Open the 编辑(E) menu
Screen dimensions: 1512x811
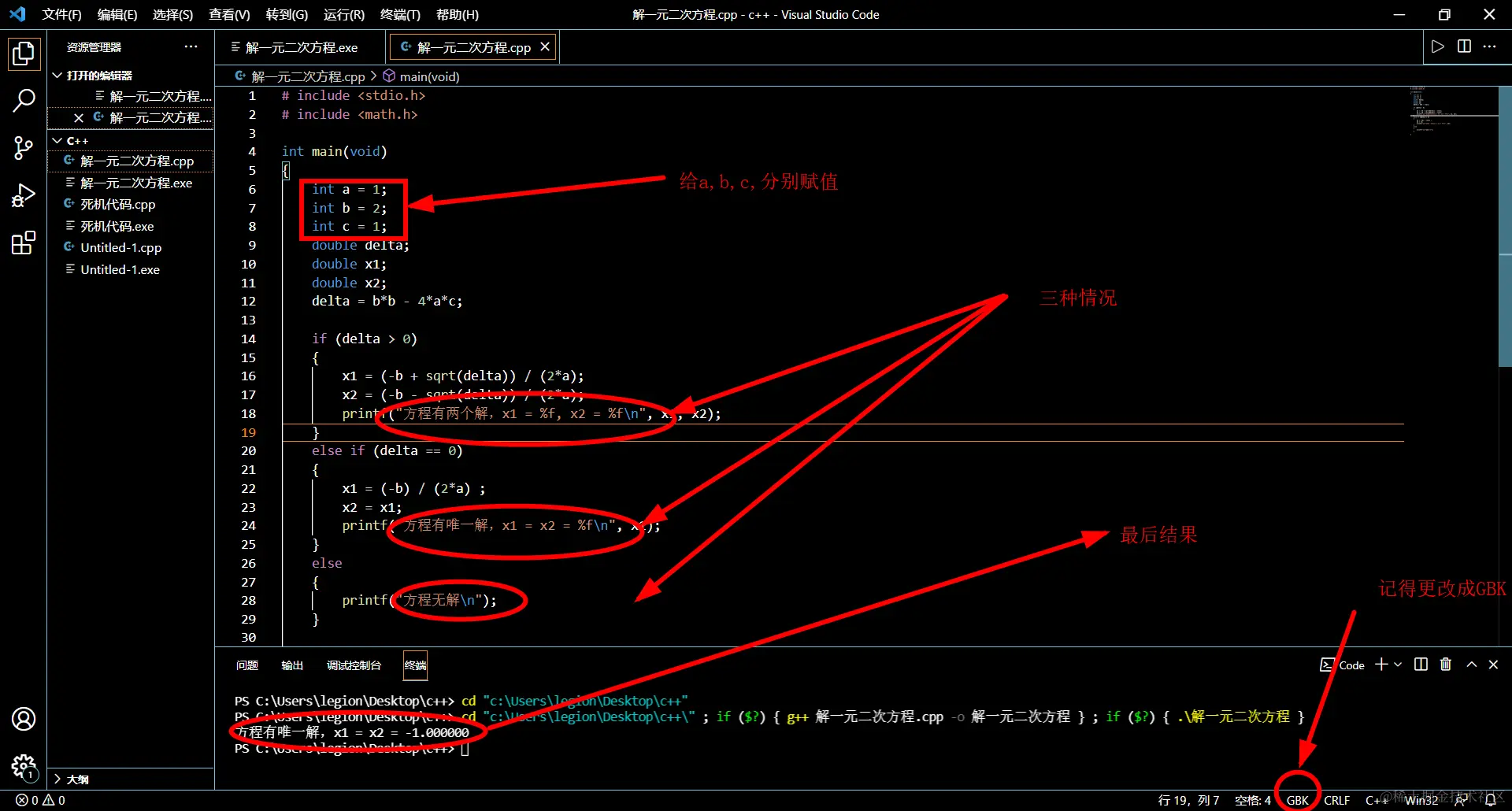[x=117, y=14]
